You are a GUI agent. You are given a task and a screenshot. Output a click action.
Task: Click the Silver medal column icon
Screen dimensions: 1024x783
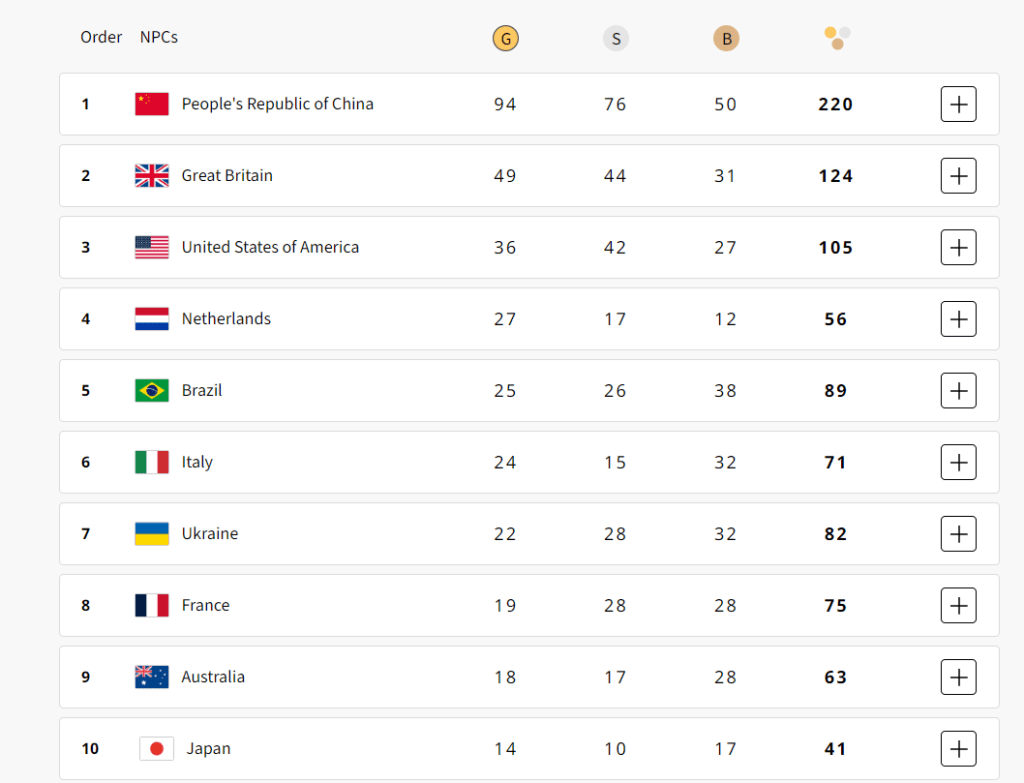pyautogui.click(x=616, y=39)
